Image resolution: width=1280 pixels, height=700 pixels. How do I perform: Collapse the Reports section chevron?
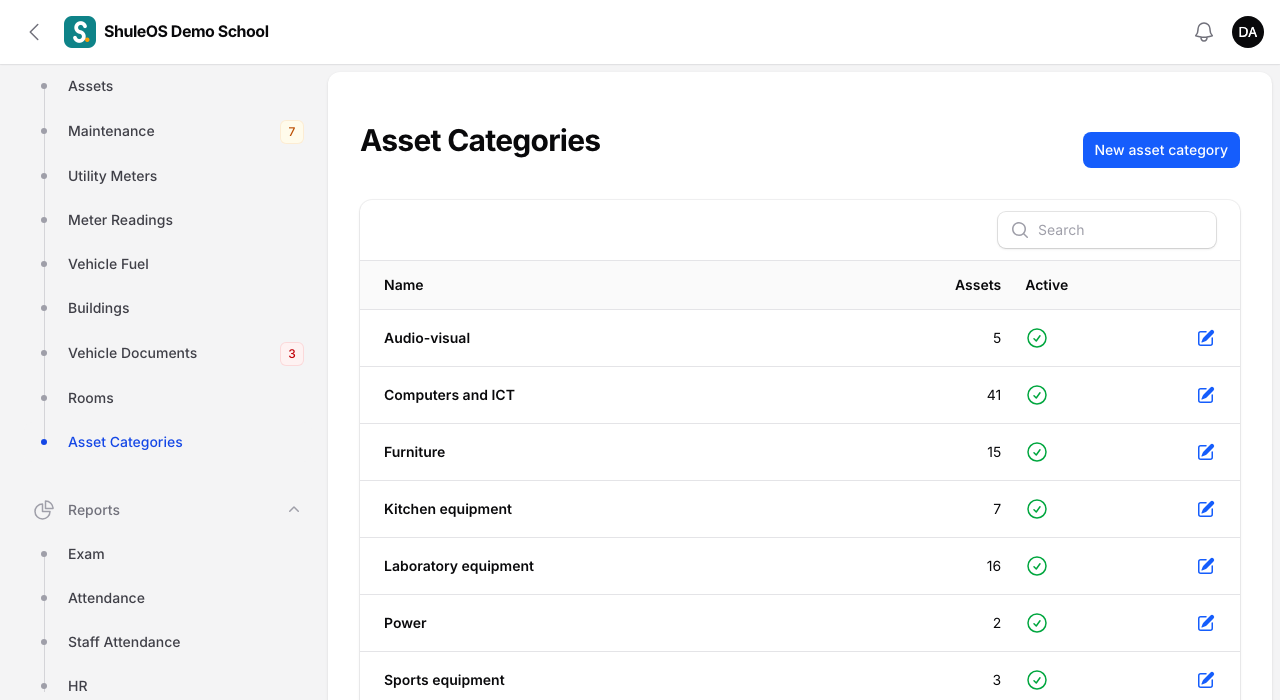(x=294, y=510)
